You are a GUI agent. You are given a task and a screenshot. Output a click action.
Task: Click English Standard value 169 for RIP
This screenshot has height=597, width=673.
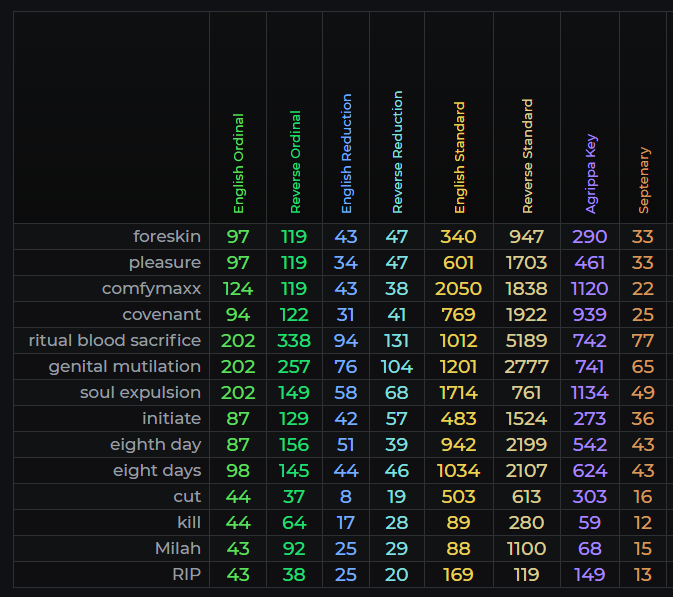click(x=458, y=575)
